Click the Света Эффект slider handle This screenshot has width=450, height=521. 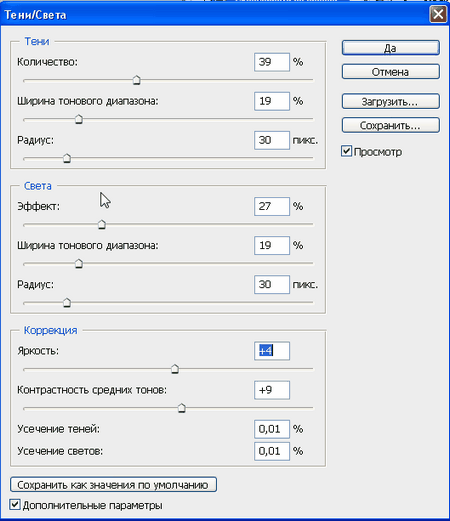[x=102, y=225]
